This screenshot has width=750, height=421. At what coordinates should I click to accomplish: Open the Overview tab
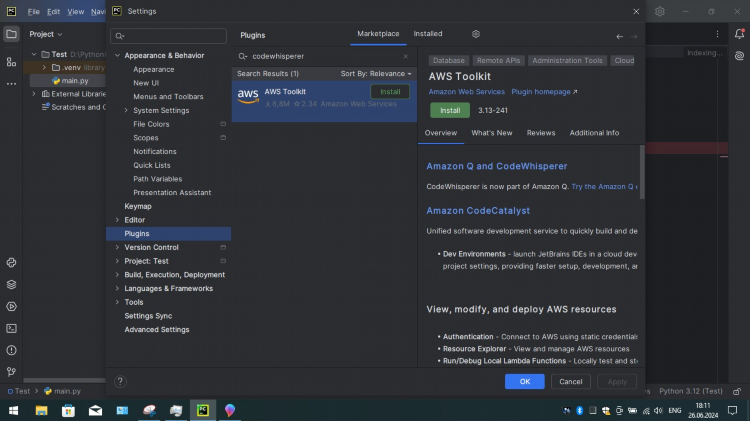(441, 133)
